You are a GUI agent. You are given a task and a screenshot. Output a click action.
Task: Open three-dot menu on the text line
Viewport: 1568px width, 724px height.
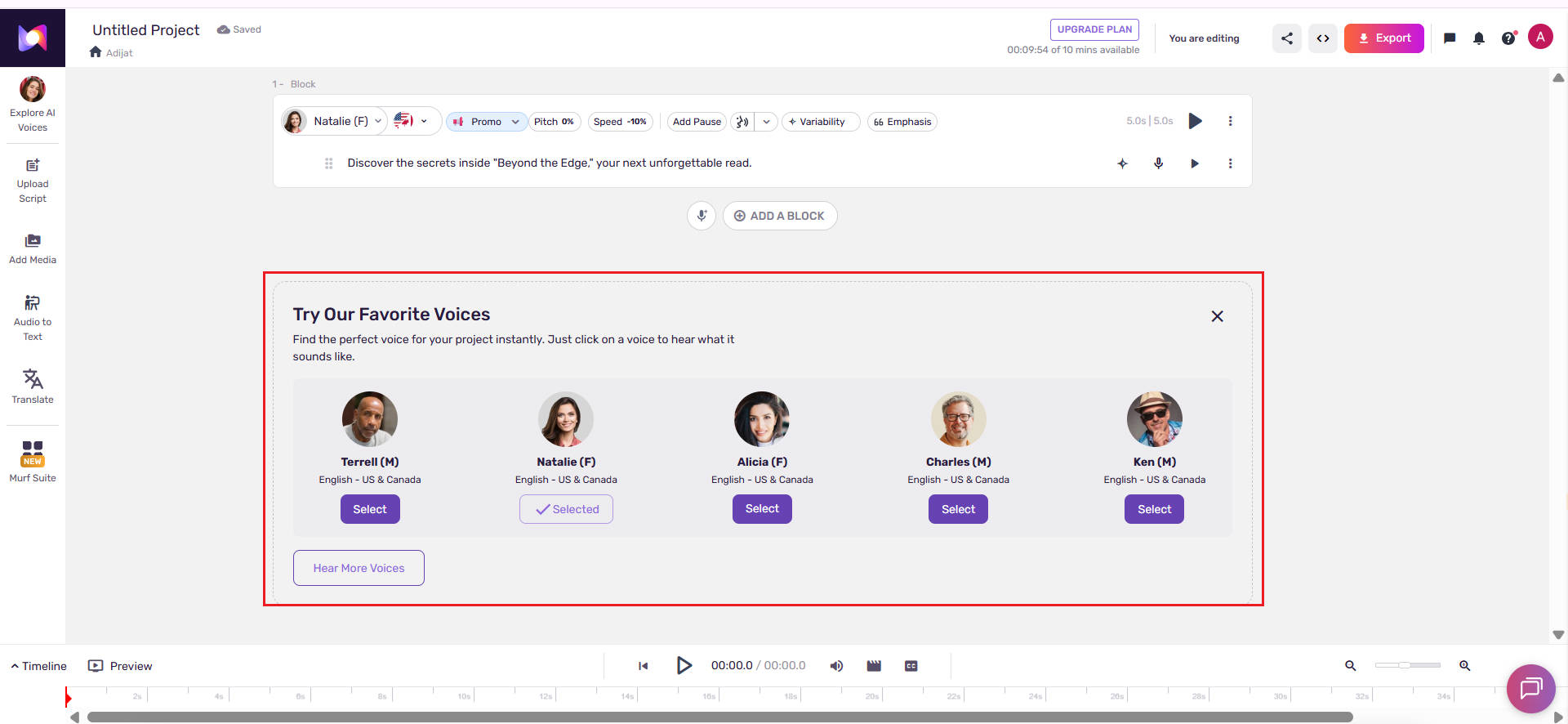(x=1230, y=163)
